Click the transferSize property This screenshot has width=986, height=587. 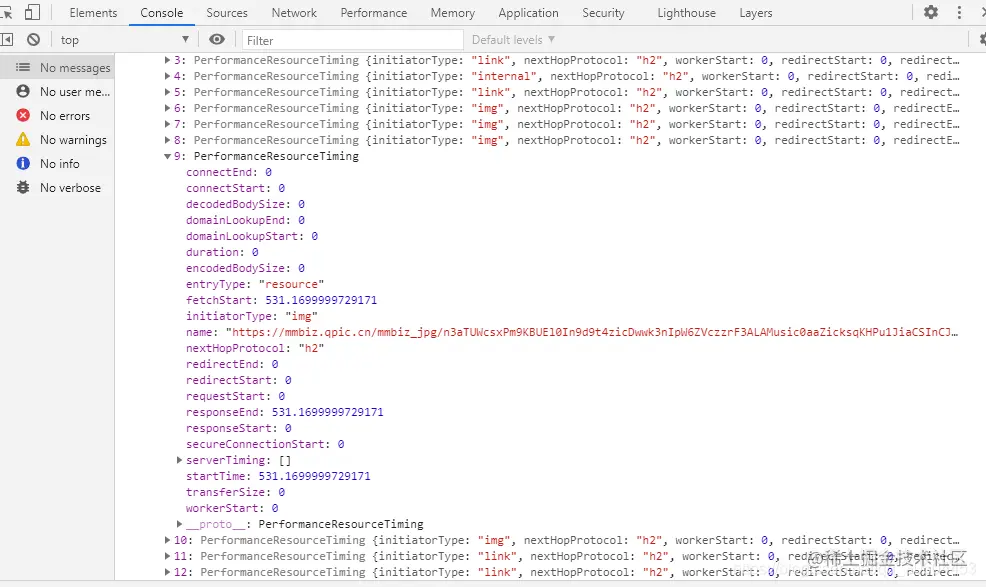235,492
